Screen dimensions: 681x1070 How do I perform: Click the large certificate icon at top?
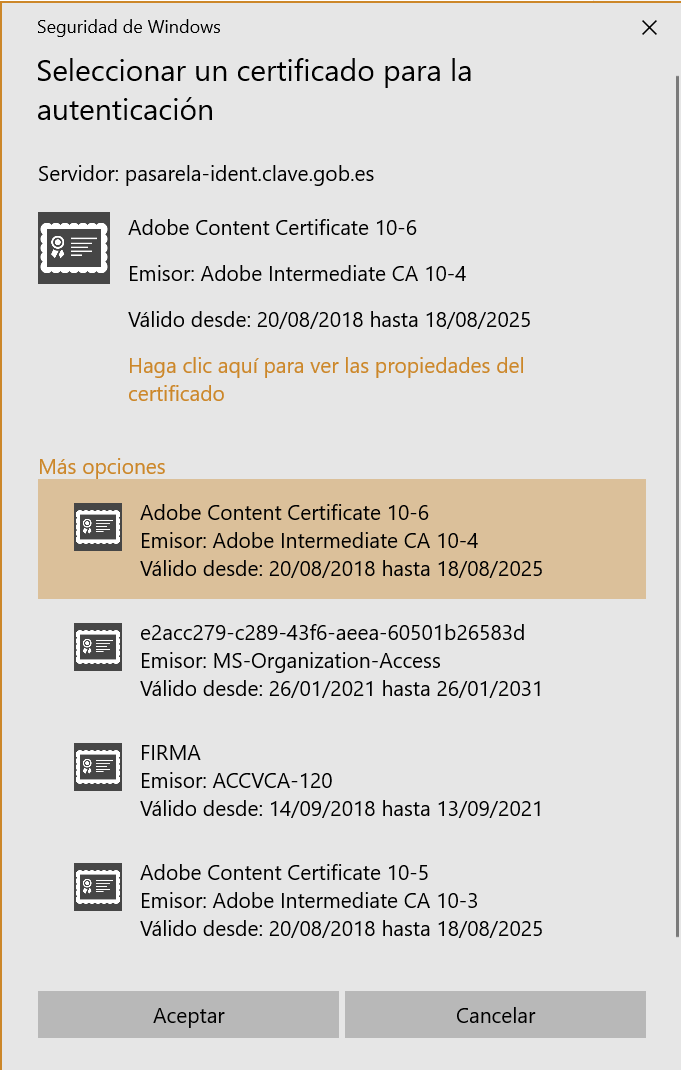73,247
